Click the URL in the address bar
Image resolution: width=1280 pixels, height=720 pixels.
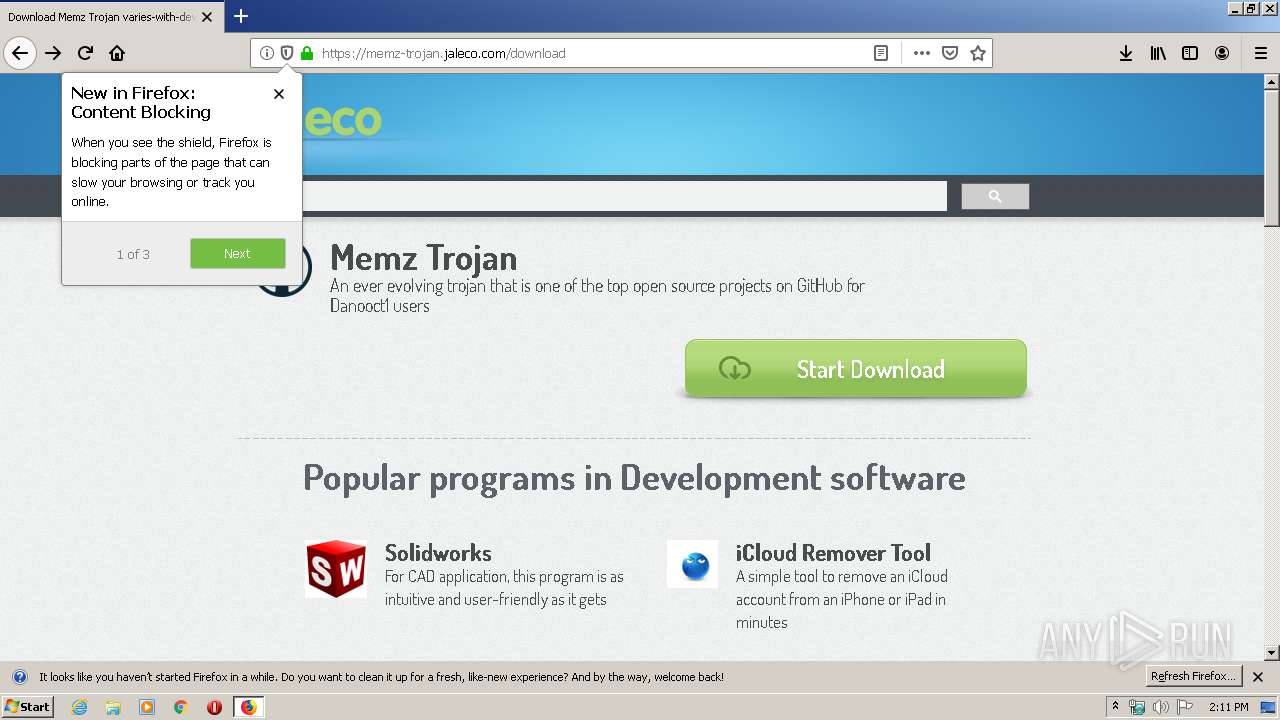[443, 53]
